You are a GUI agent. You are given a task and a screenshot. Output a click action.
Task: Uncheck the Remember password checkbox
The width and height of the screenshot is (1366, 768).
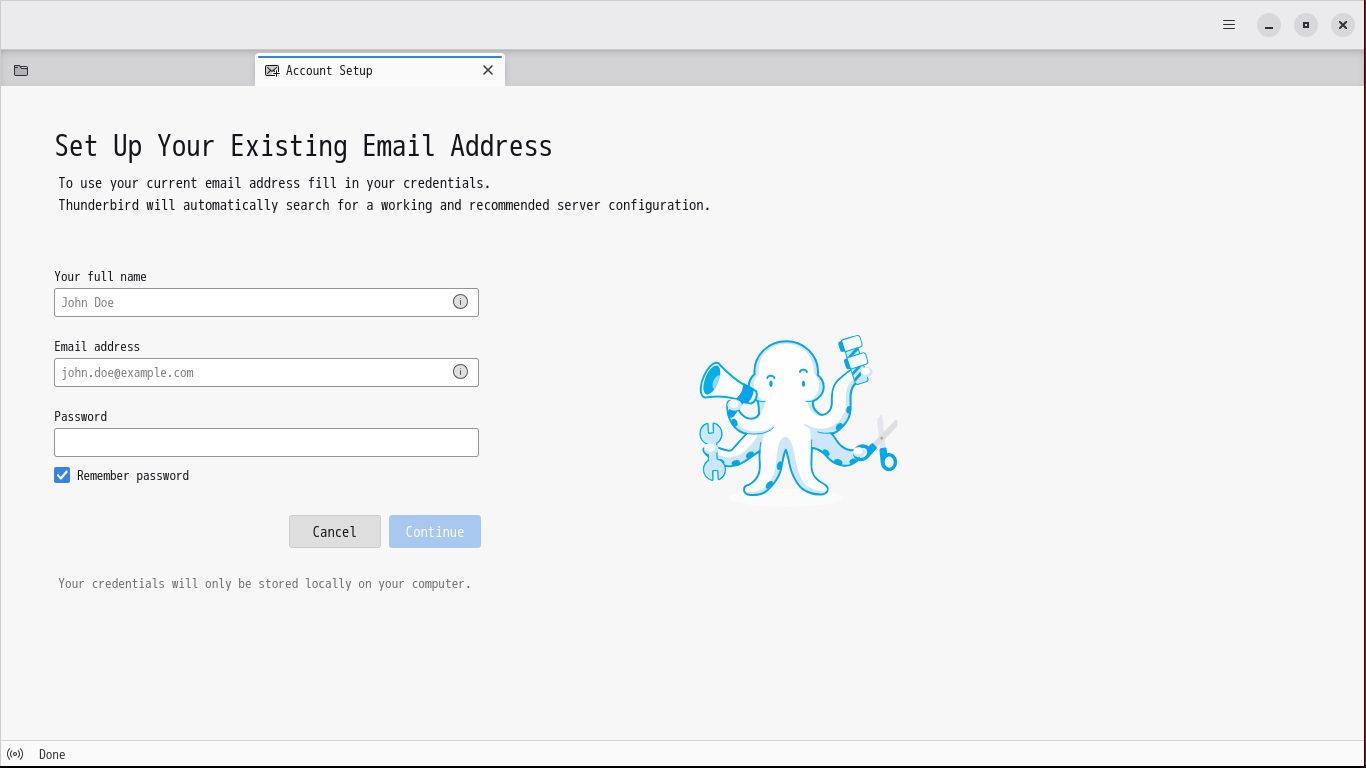[62, 475]
